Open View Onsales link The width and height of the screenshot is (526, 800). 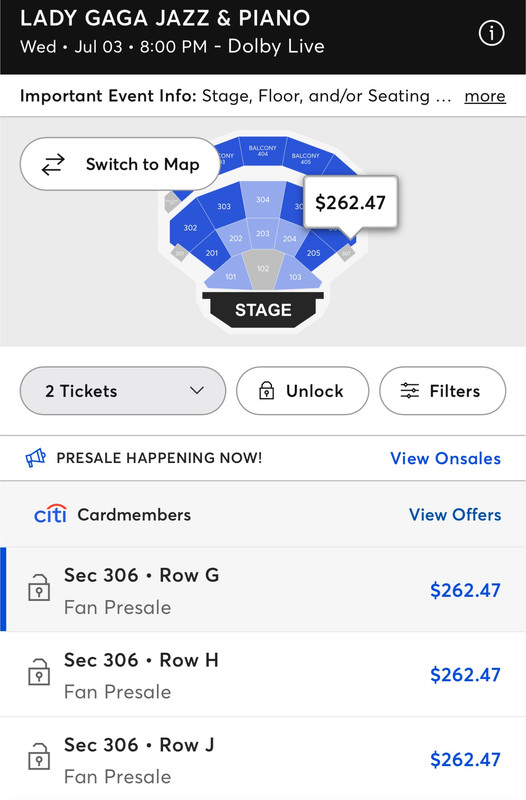pos(445,458)
